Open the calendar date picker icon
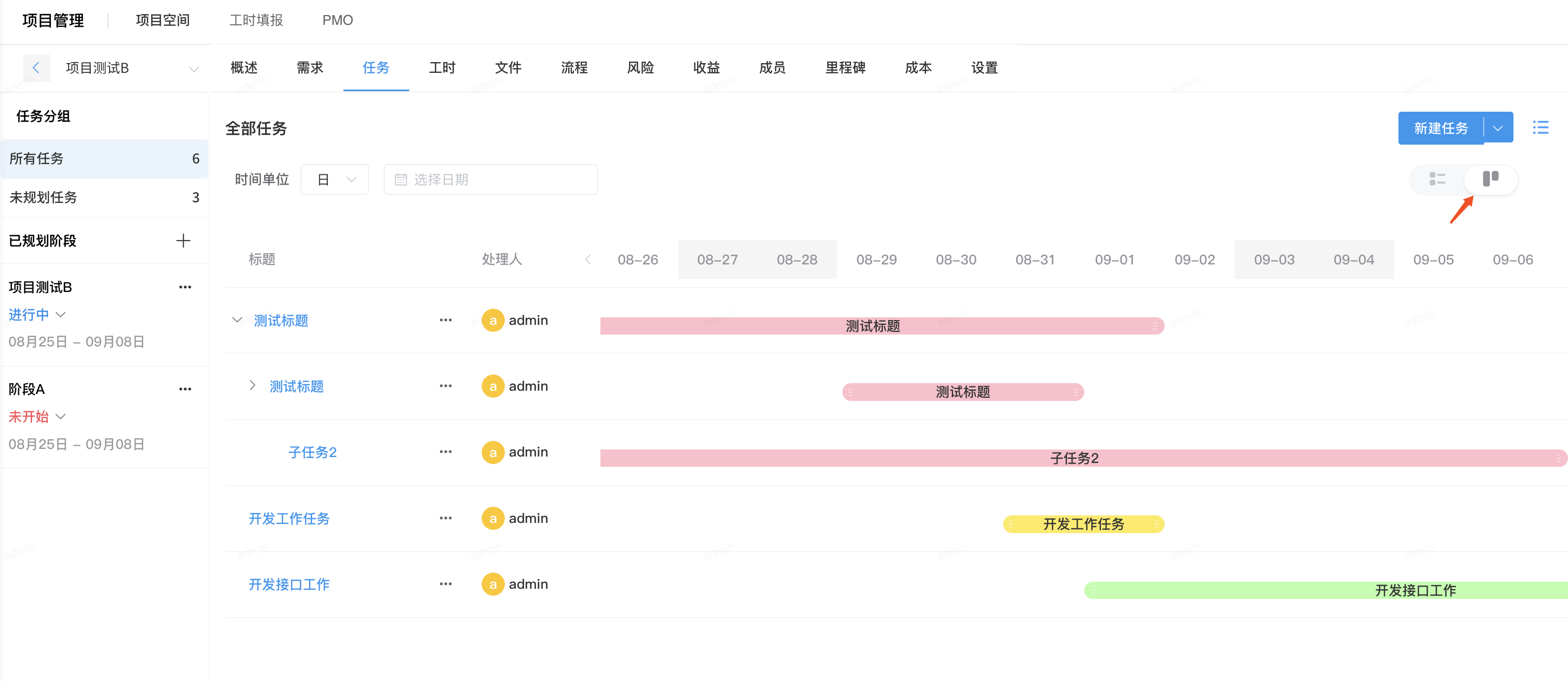The width and height of the screenshot is (1568, 681). point(401,179)
